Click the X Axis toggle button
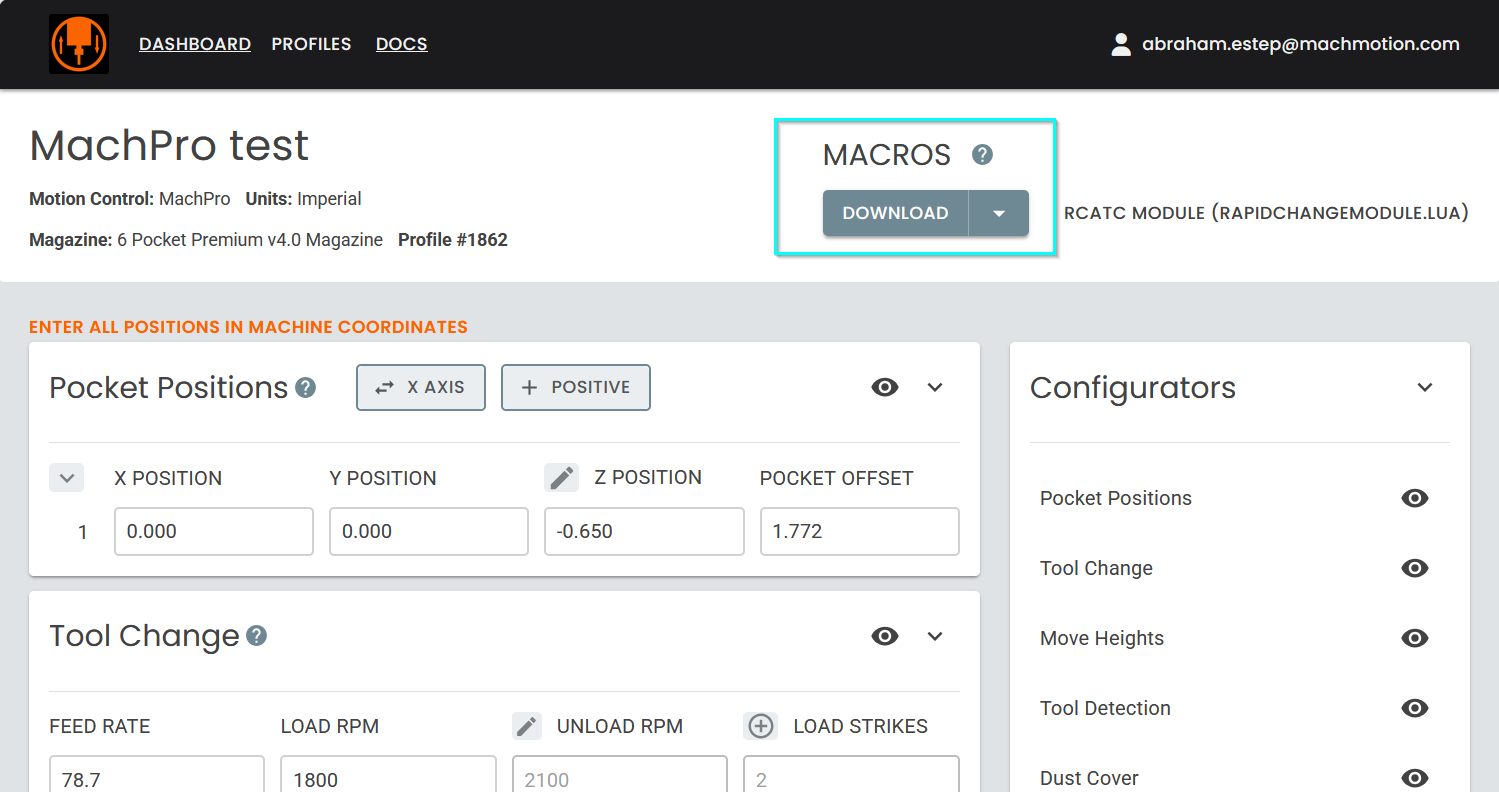The height and width of the screenshot is (792, 1499). 421,387
